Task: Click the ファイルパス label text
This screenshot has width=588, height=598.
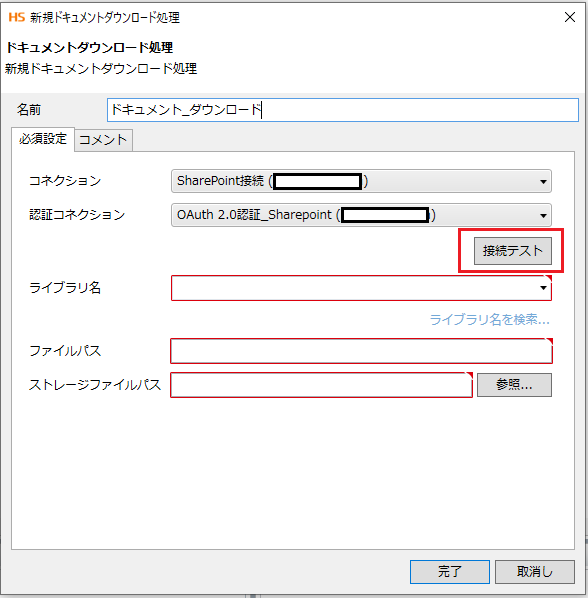Action: coord(65,351)
